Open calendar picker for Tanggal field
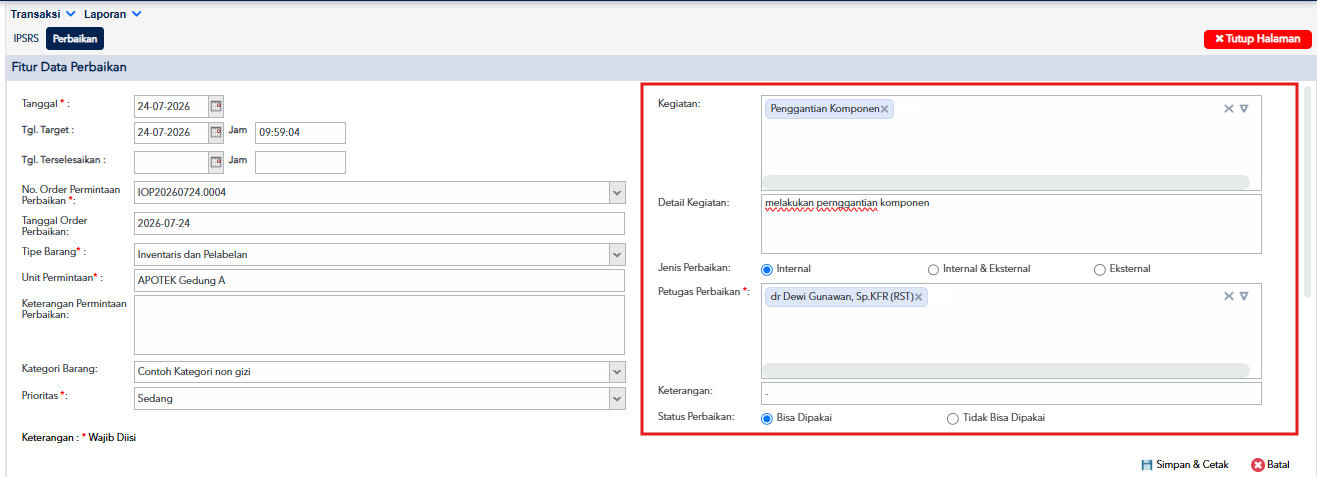 216,105
